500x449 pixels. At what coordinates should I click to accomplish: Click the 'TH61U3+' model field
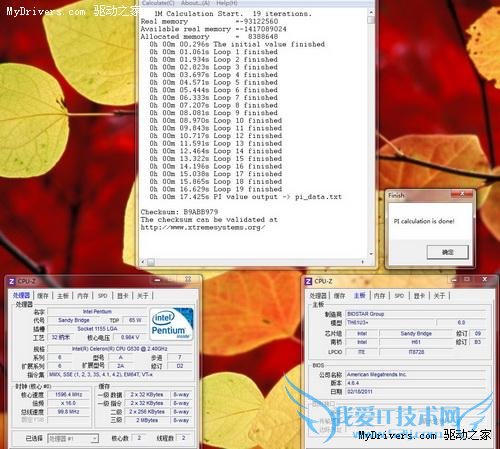click(x=391, y=323)
